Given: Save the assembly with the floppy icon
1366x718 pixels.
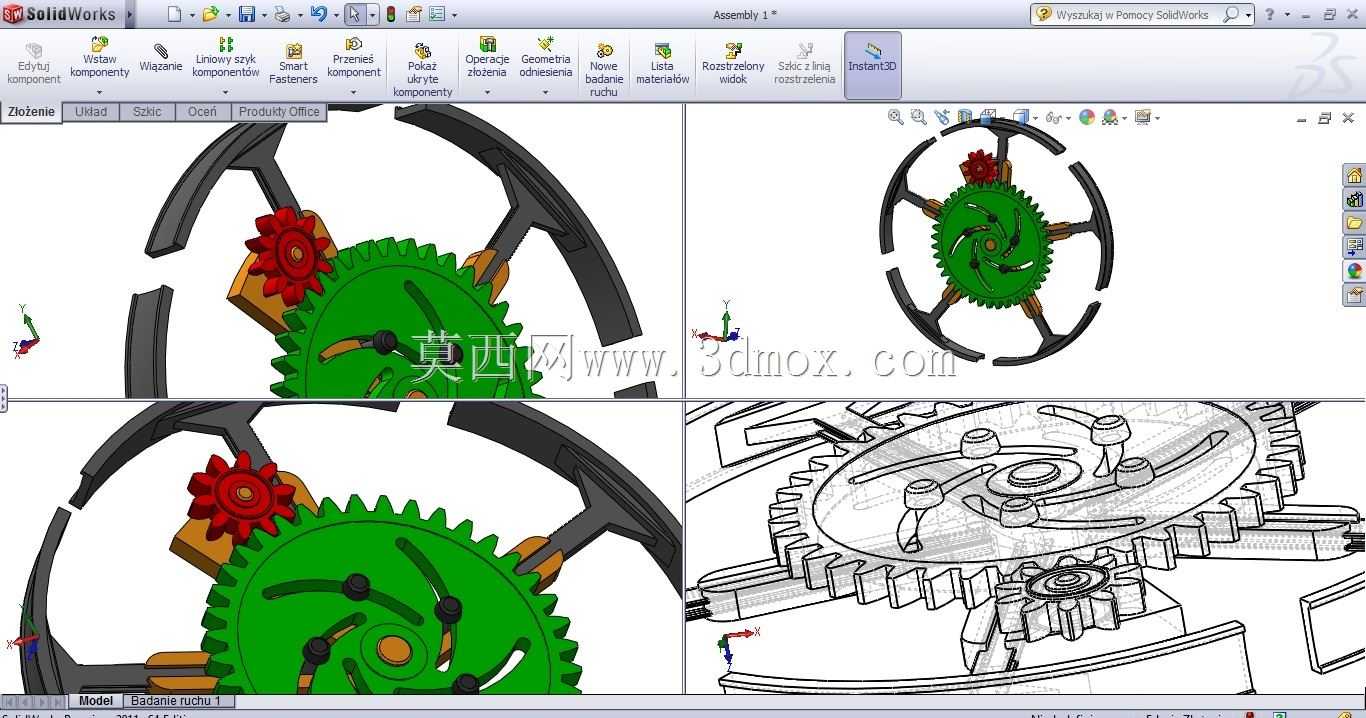Looking at the screenshot, I should pos(246,14).
